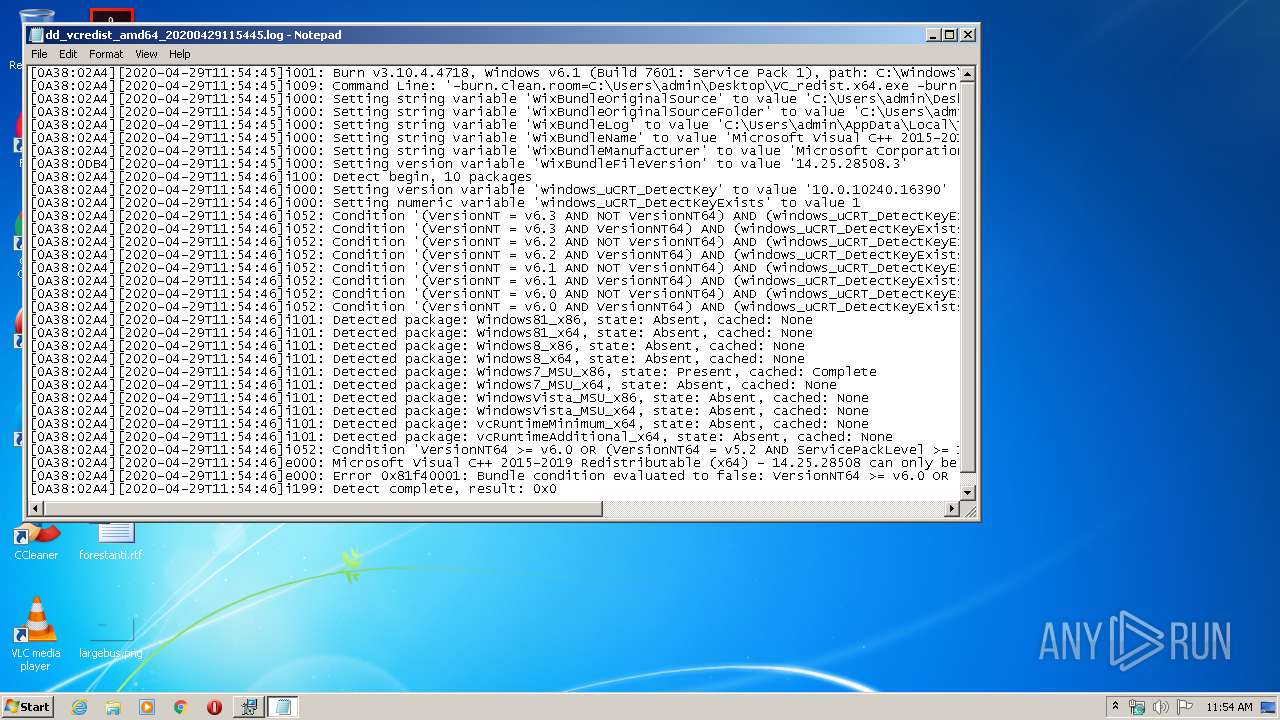
Task: Open Windows Explorer from taskbar
Action: coord(113,707)
